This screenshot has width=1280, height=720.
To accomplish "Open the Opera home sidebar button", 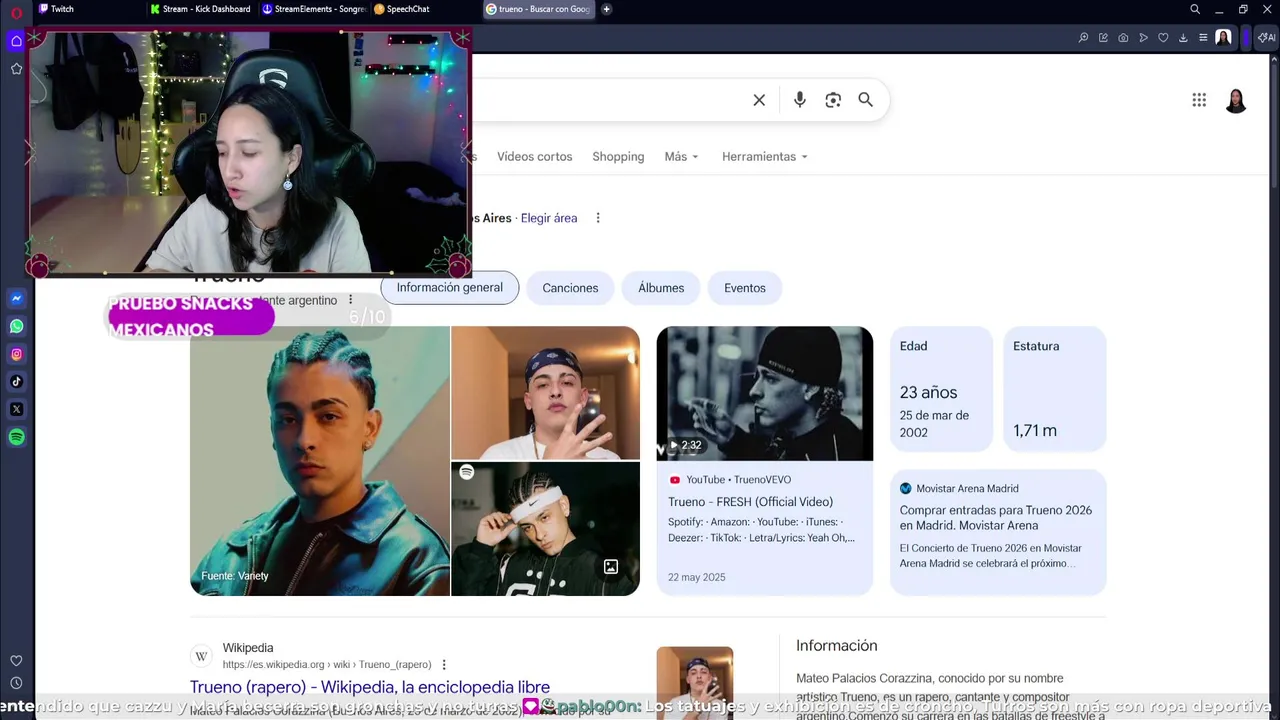I will tap(16, 41).
